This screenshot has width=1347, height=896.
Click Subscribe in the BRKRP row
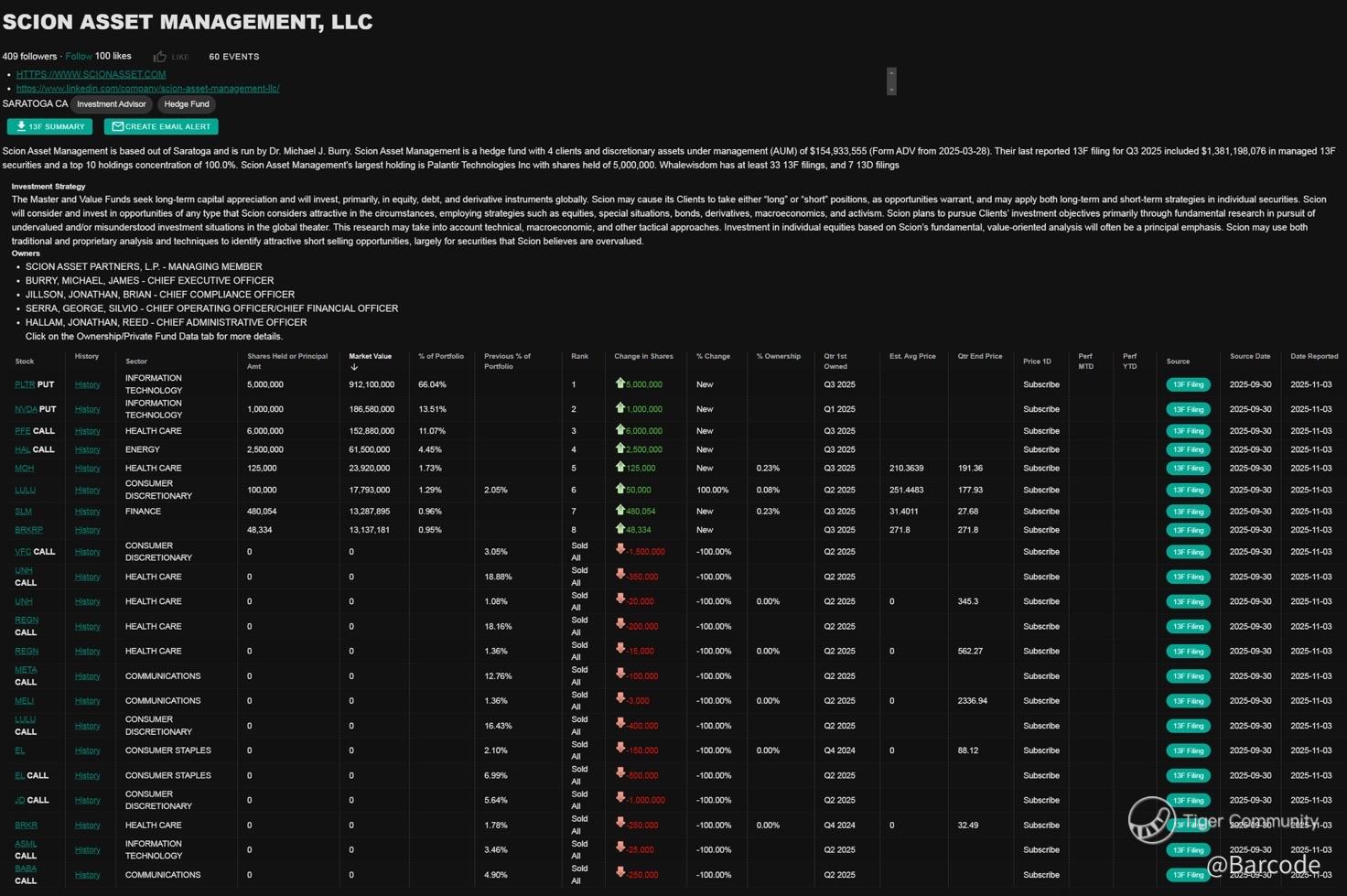tap(1041, 530)
